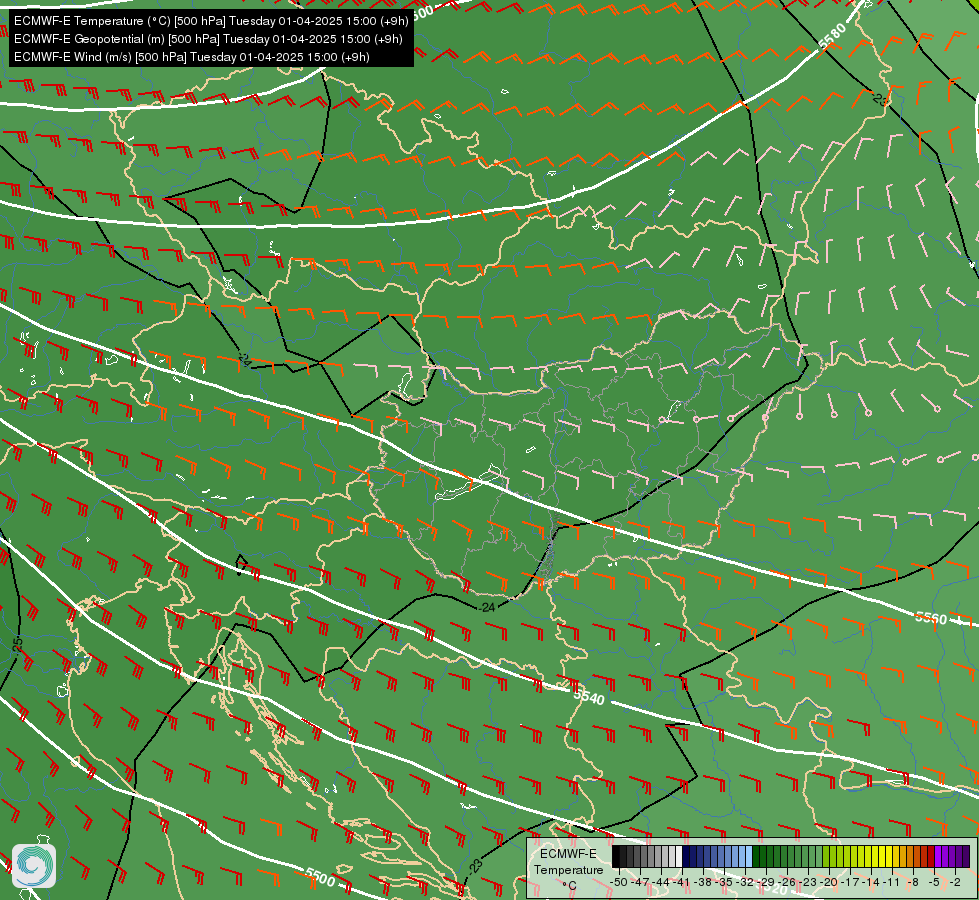Click the -11 legend tick label

[x=892, y=882]
